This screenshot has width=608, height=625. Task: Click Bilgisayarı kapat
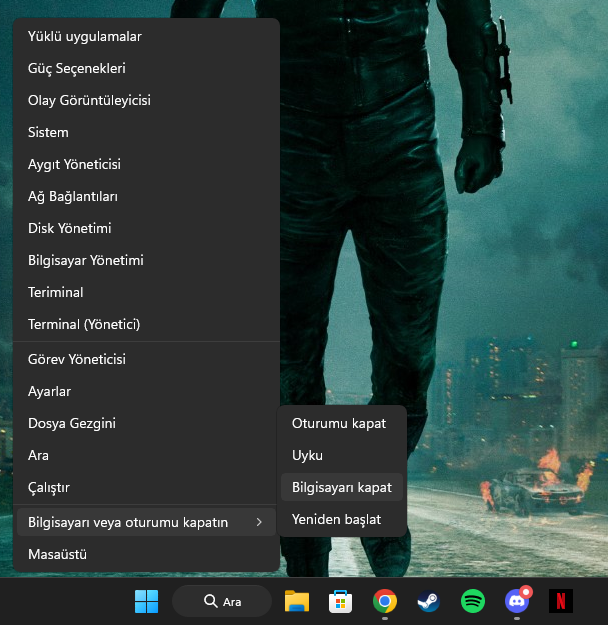pyautogui.click(x=342, y=487)
